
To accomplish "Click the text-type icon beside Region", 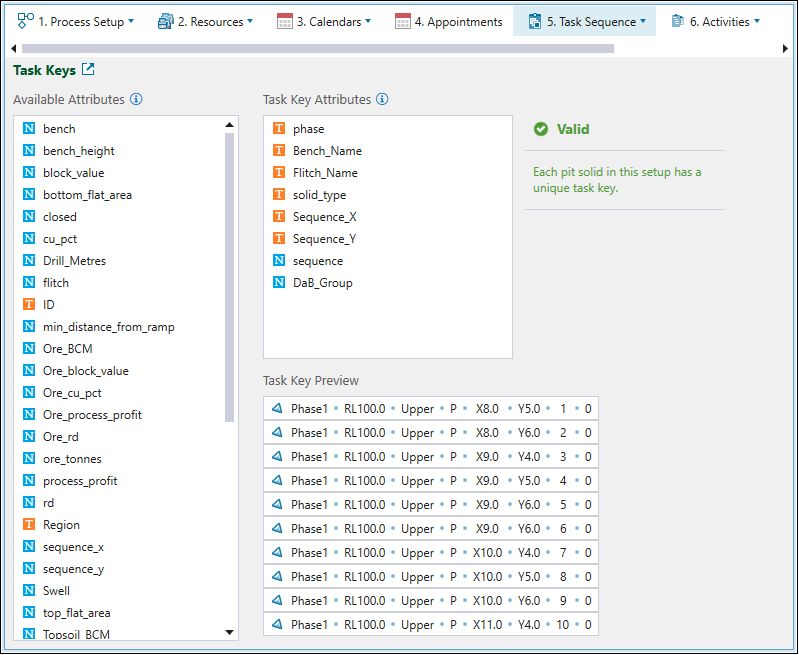I will (x=29, y=525).
